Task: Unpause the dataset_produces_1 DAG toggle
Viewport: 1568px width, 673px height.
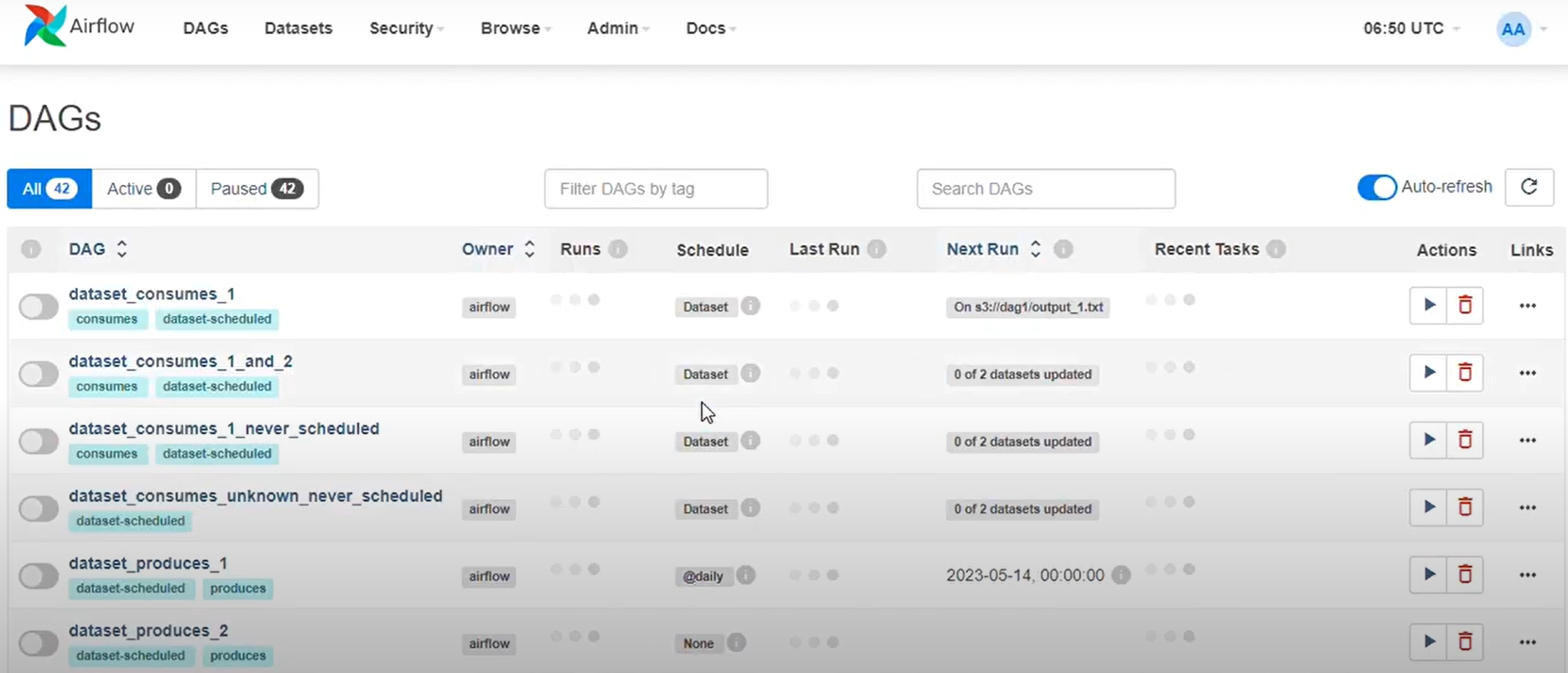Action: coord(39,576)
